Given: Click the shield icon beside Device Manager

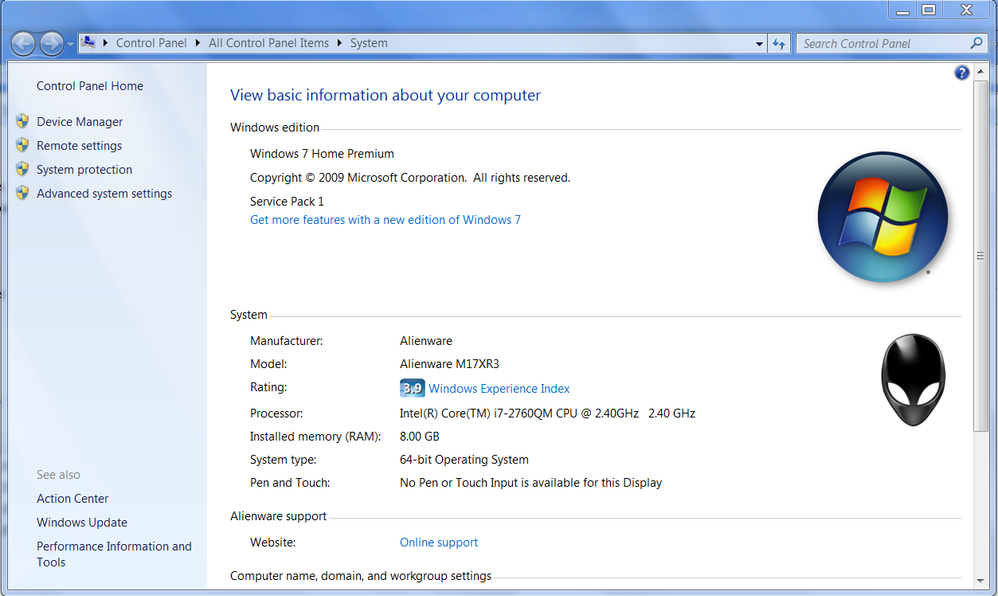Looking at the screenshot, I should coord(22,121).
